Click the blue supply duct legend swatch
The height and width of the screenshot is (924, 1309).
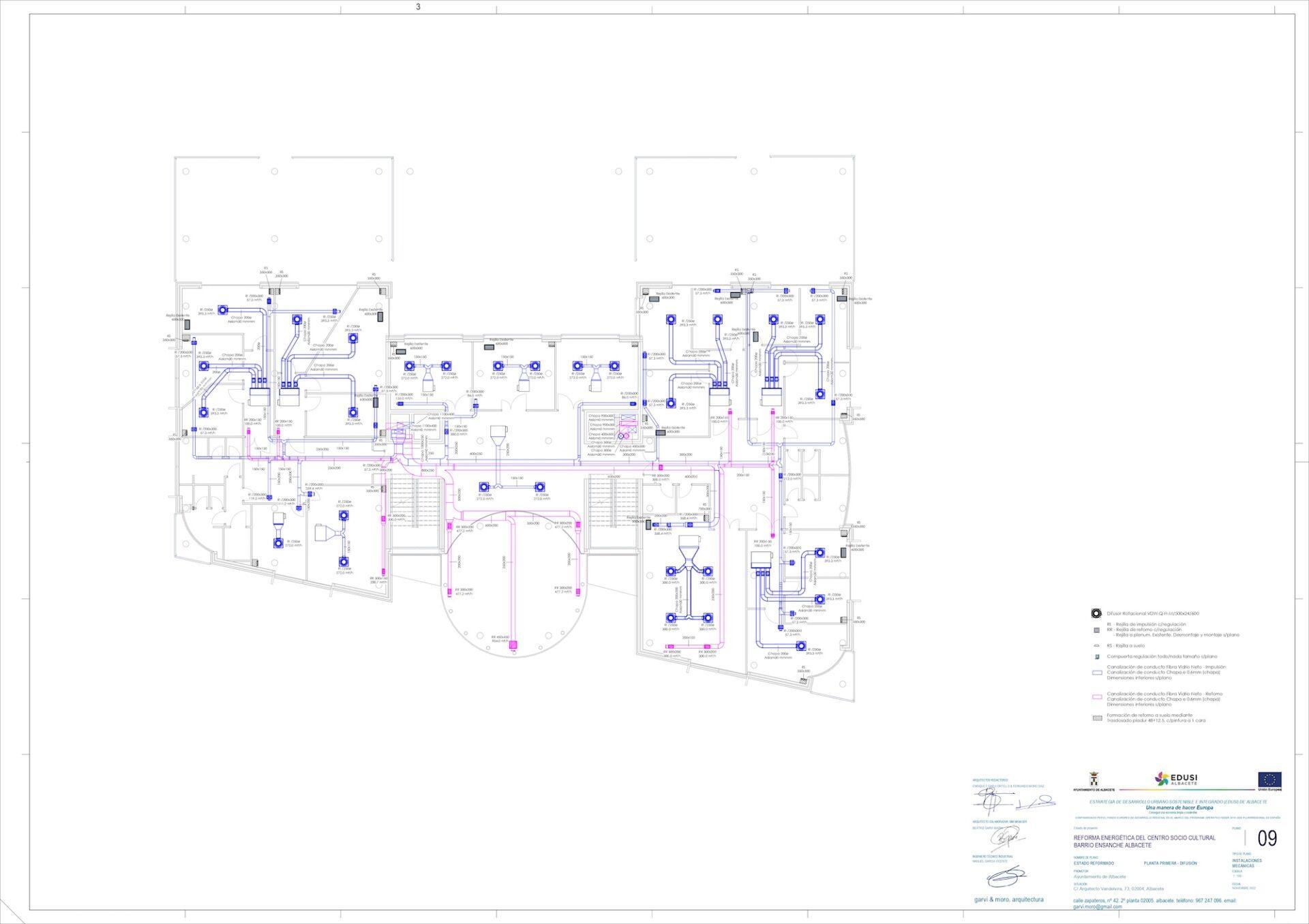1096,673
